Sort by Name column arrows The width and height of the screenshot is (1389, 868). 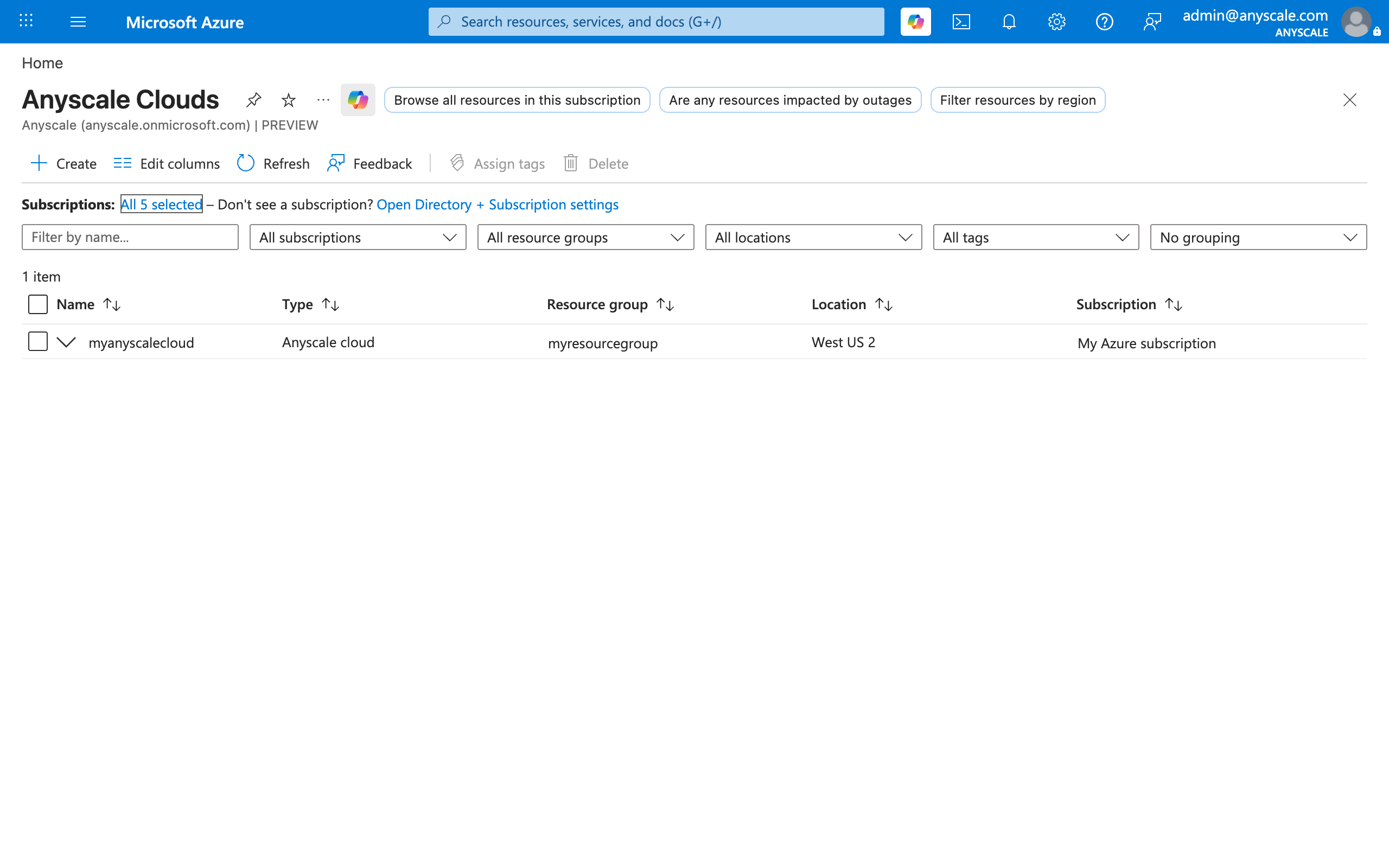pyautogui.click(x=112, y=304)
